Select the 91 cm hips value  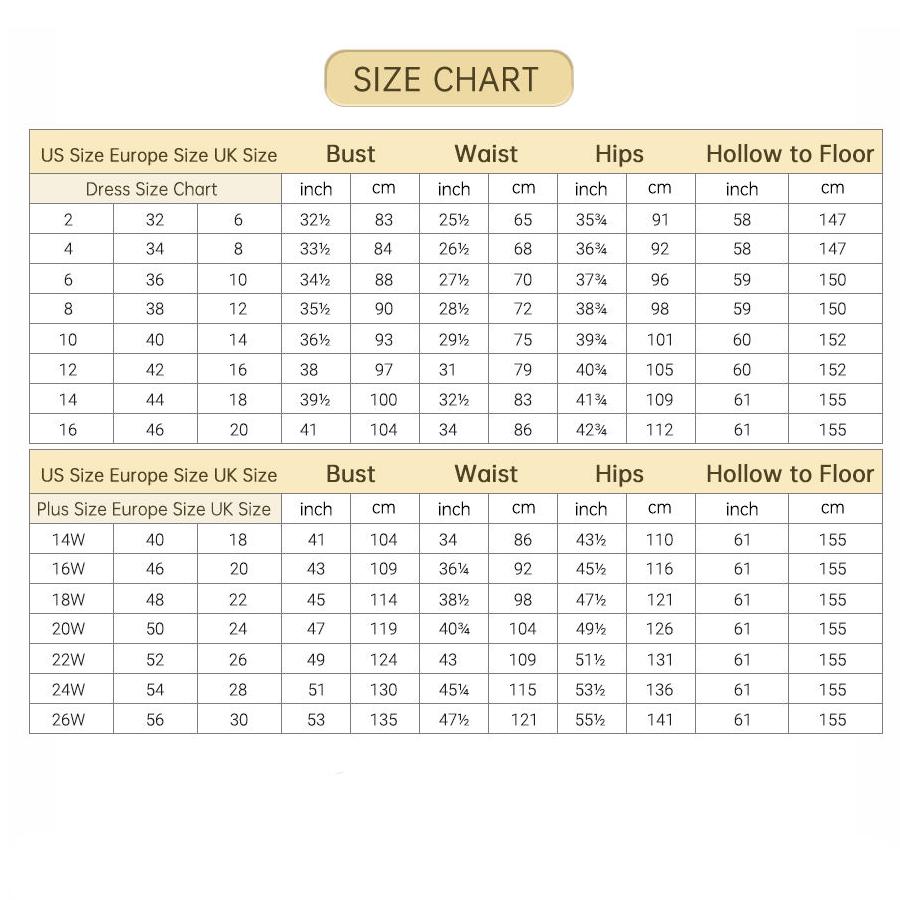660,220
